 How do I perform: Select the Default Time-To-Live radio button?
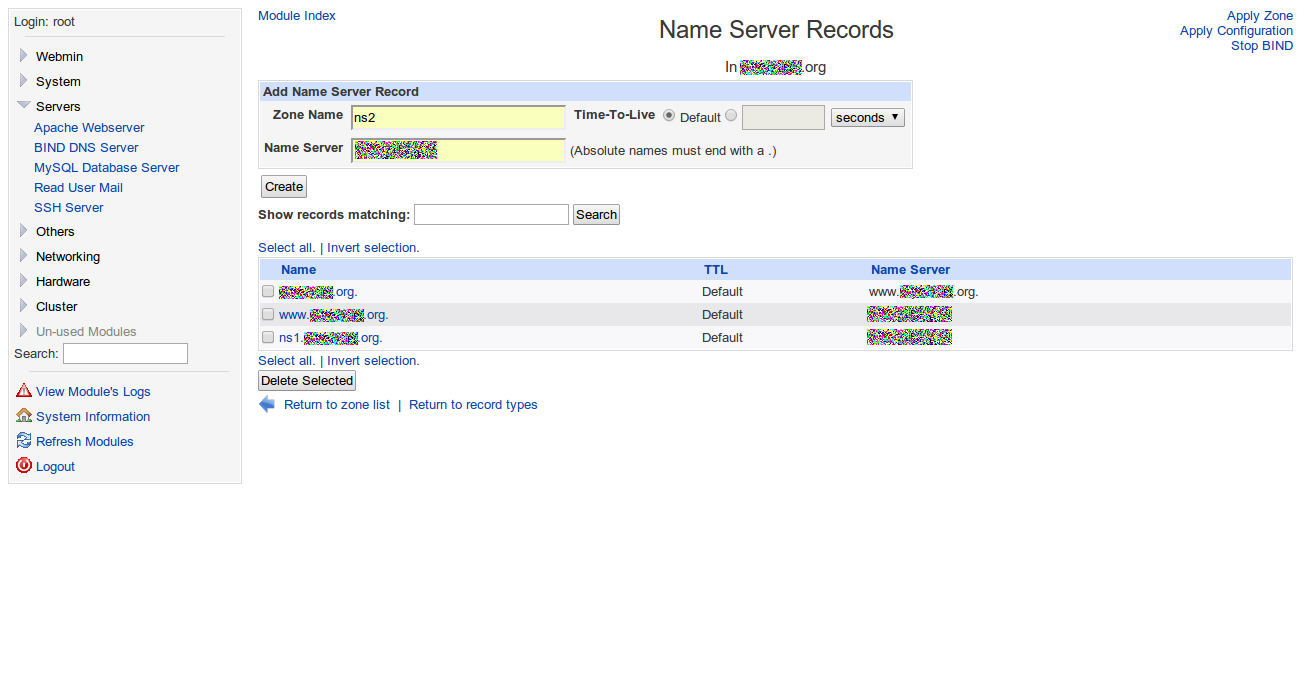tap(669, 116)
